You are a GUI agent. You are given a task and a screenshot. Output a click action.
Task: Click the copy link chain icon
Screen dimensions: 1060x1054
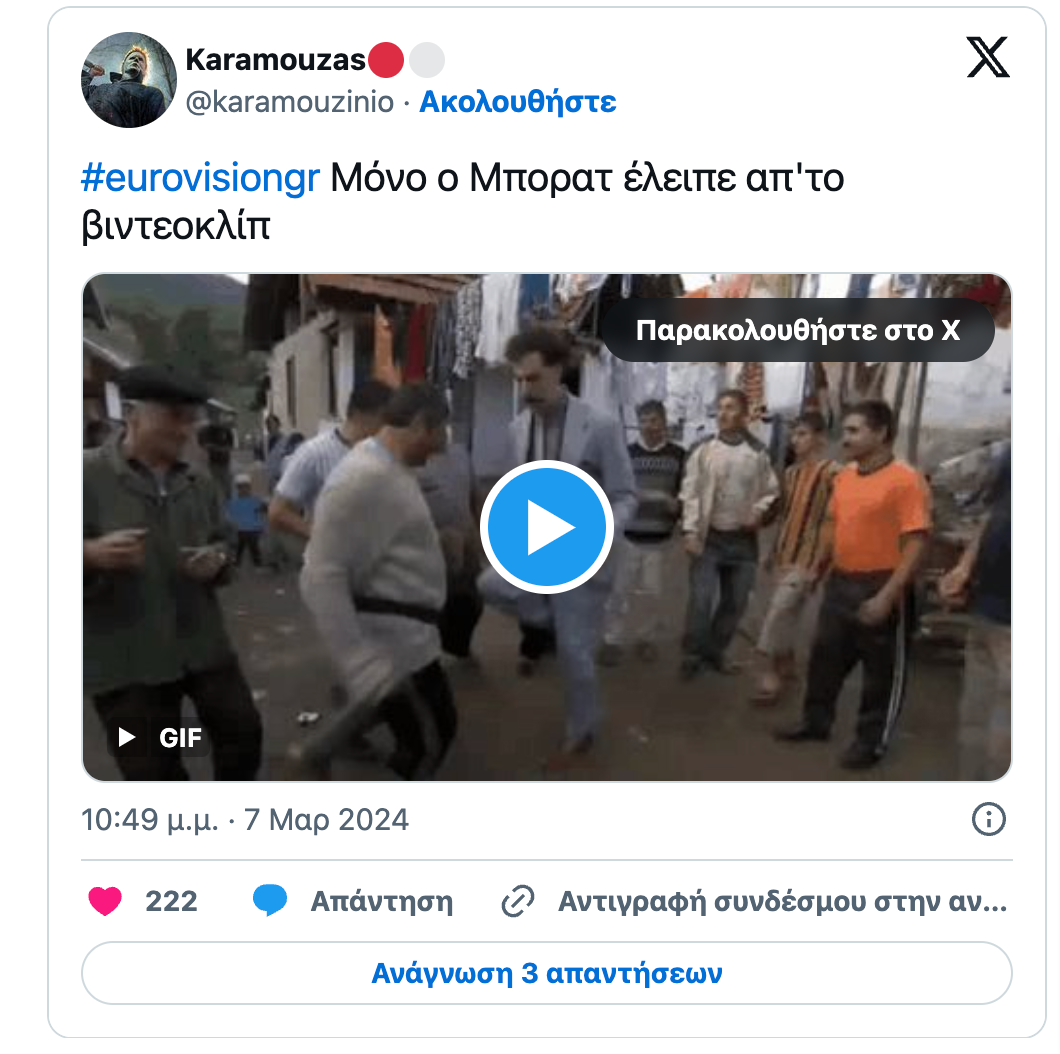tap(518, 901)
